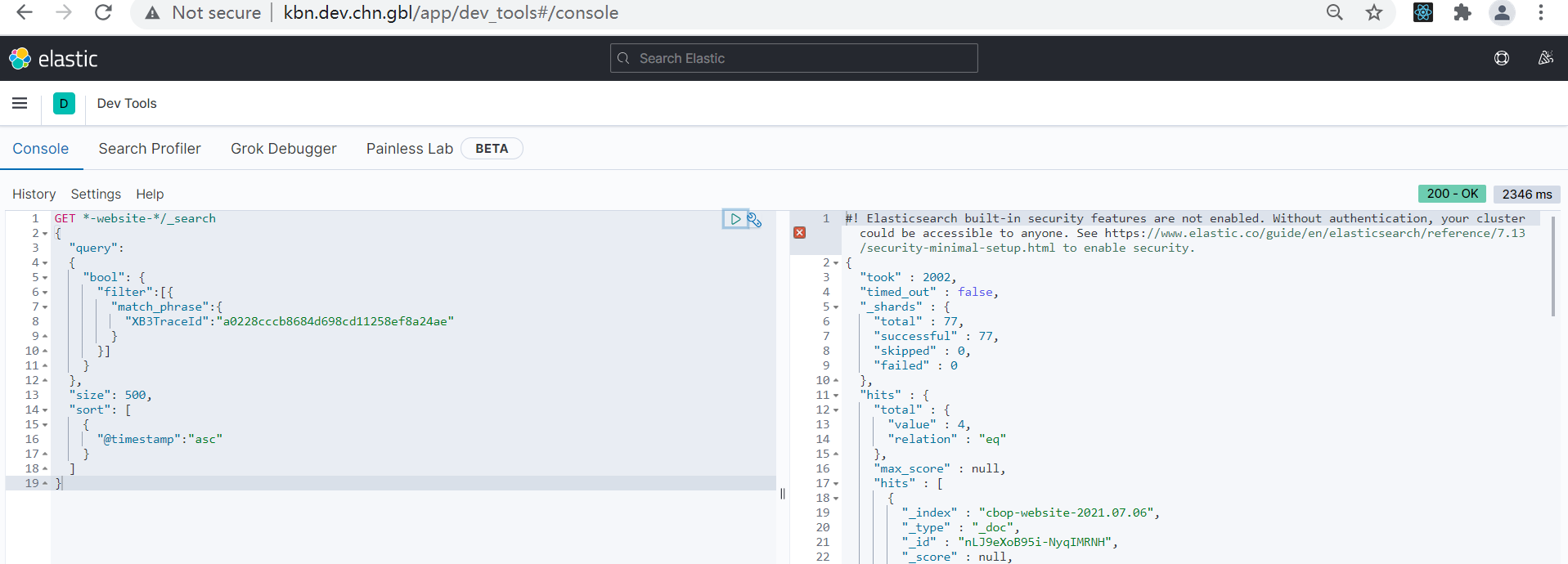Collapse the response total fold arrow on line 12
Screen dimensions: 1568x564
pos(836,410)
